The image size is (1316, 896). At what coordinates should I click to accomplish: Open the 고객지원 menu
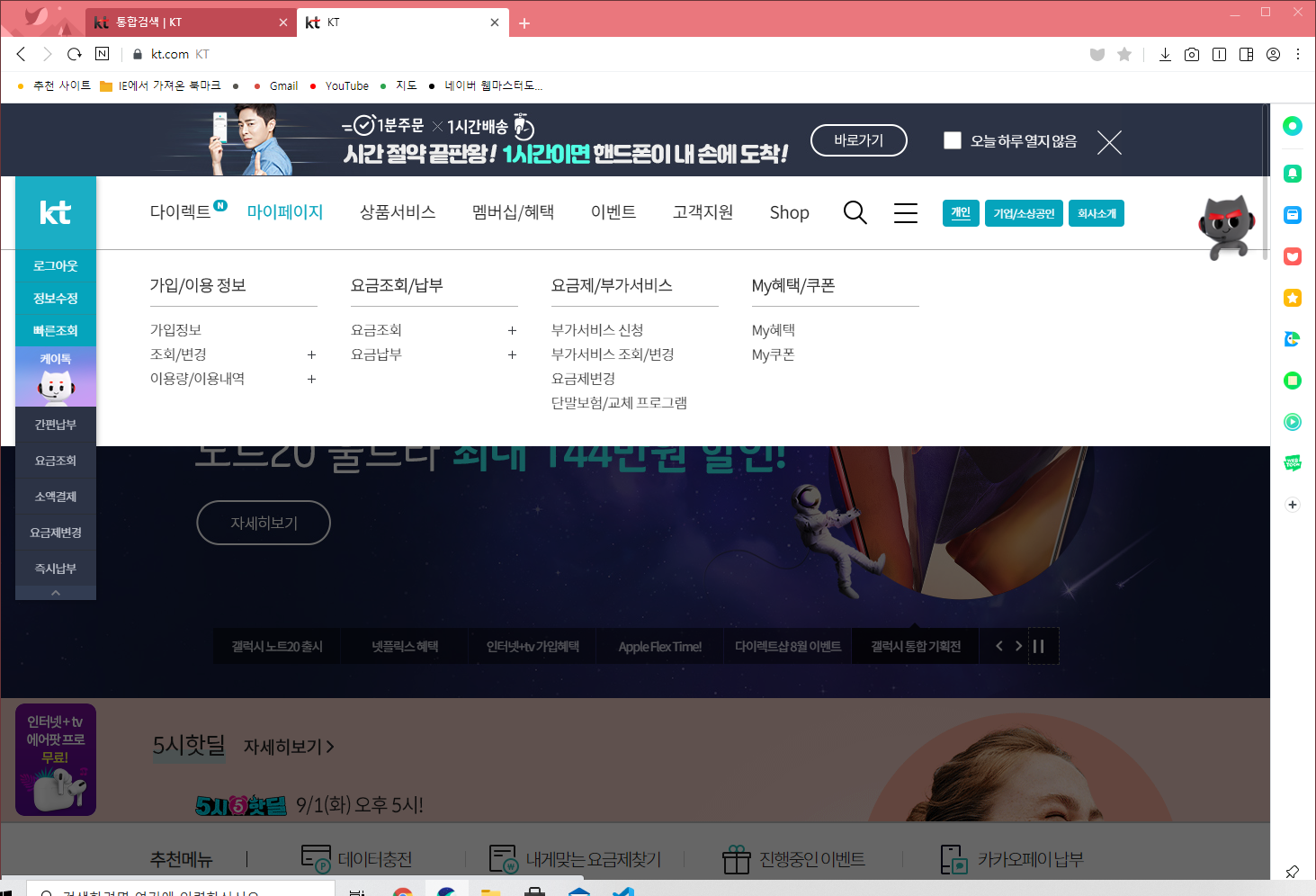703,212
